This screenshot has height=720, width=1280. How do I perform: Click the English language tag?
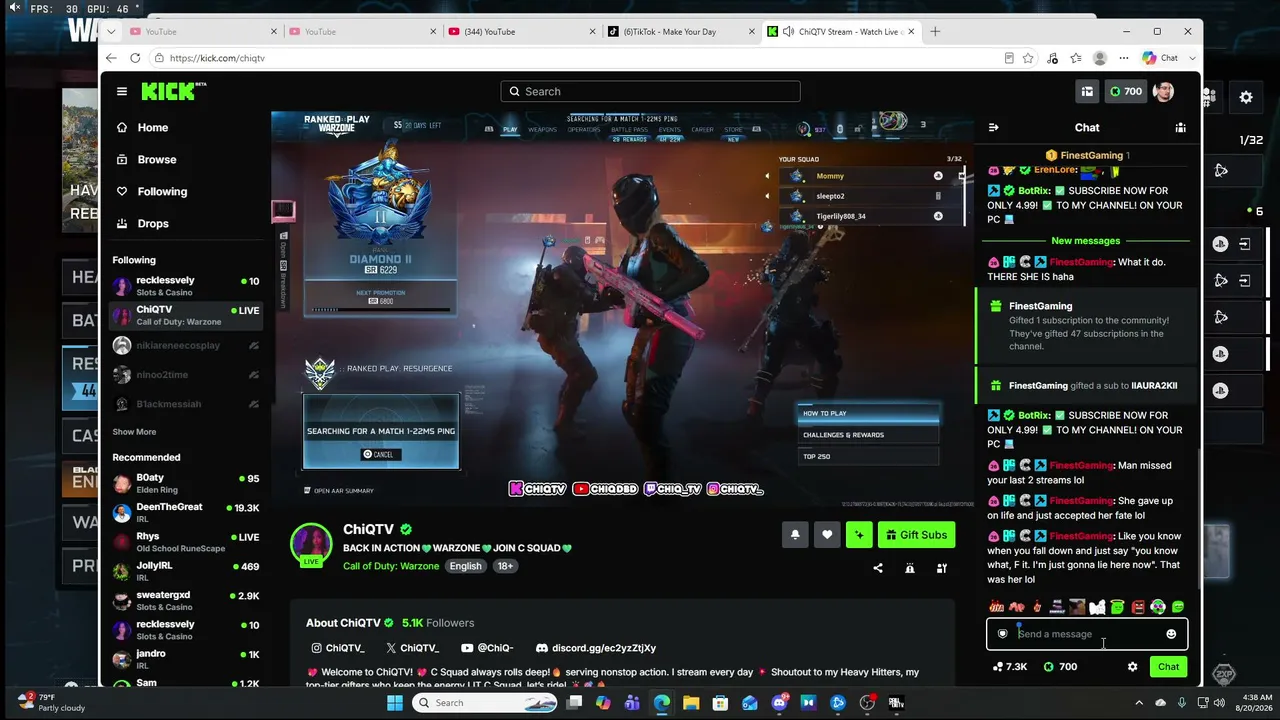click(465, 566)
